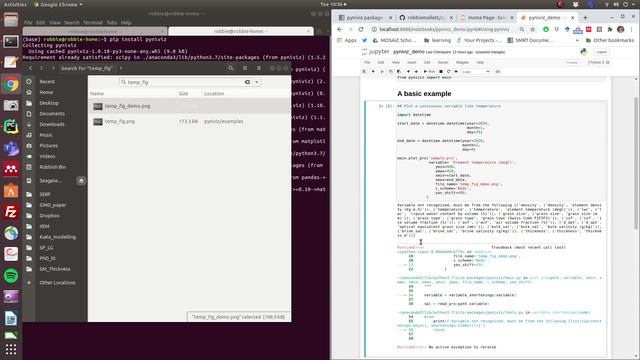Open Chrome zoom magnifier icon in address bar

pos(522,29)
